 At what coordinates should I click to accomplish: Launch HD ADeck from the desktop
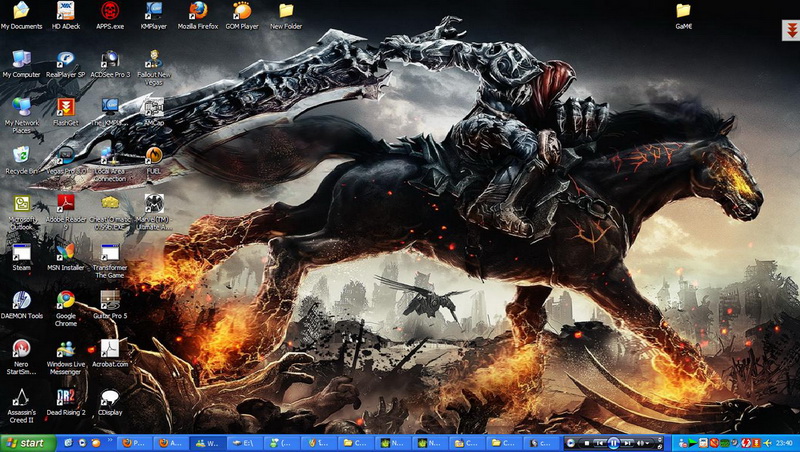pos(66,16)
